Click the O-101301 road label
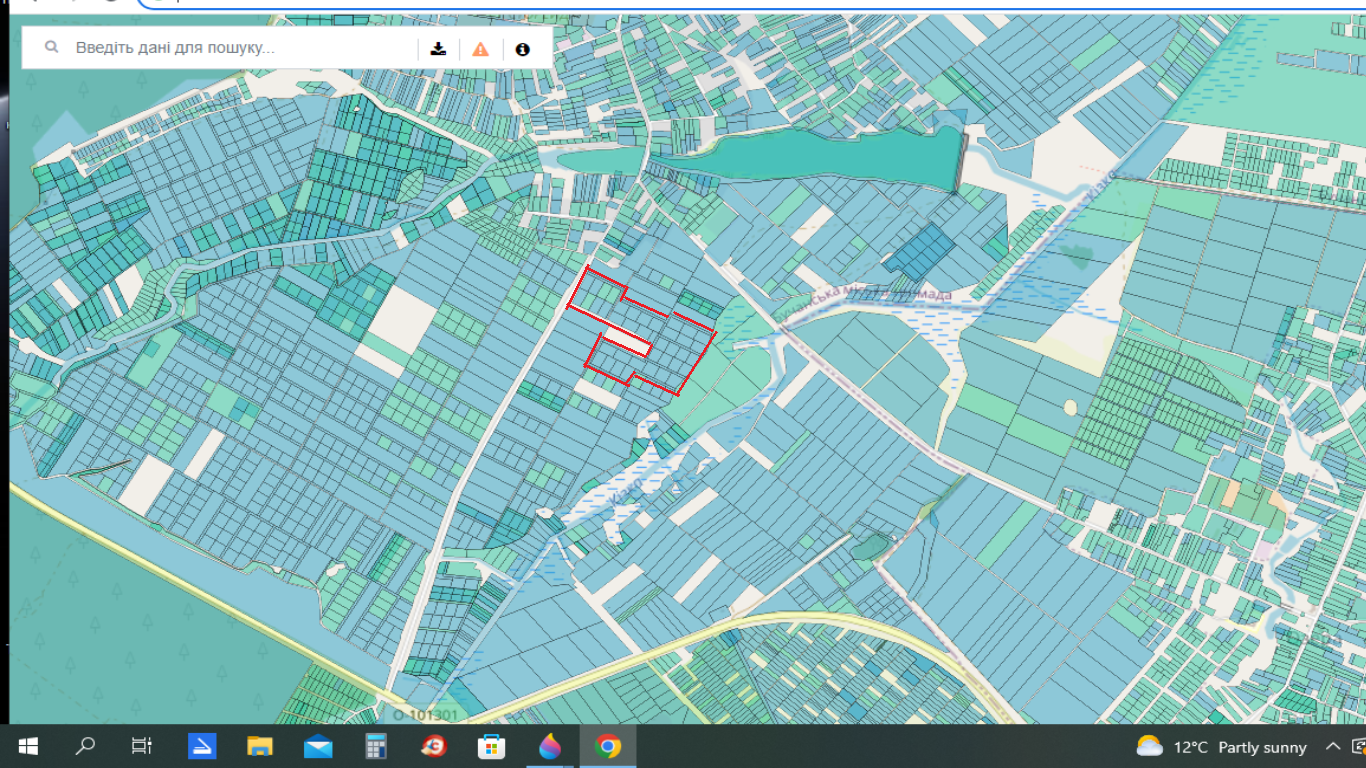Screen dimensions: 1366x768 click(x=424, y=714)
